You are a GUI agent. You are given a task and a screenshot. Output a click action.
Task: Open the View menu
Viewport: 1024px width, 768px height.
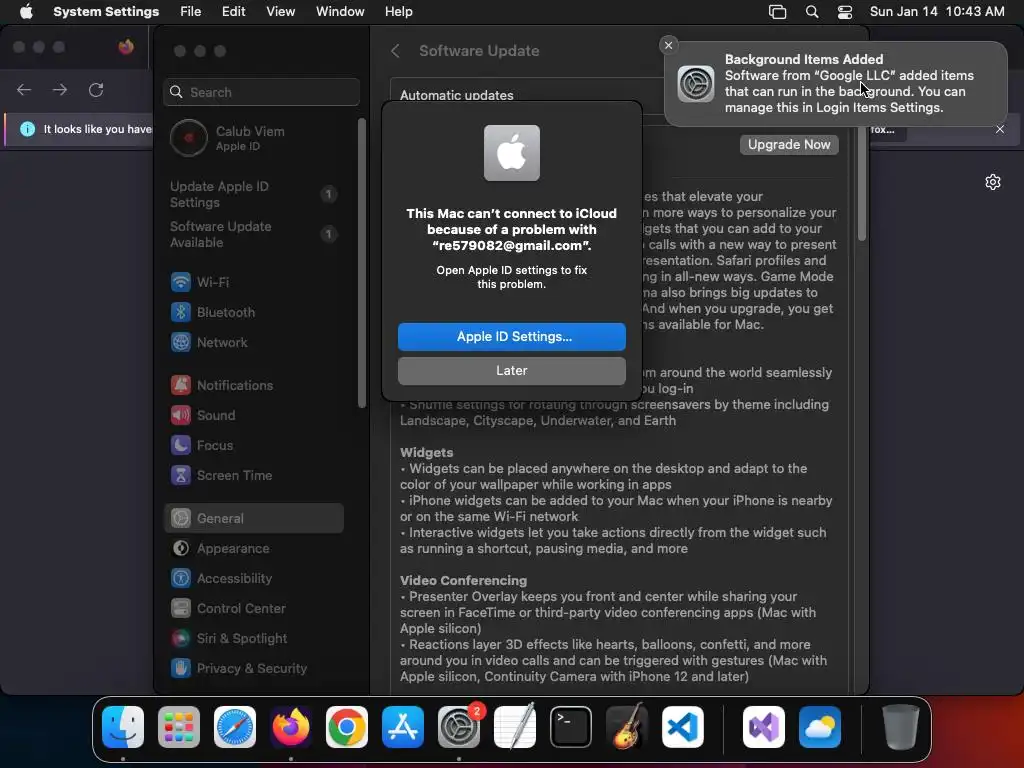tap(281, 12)
